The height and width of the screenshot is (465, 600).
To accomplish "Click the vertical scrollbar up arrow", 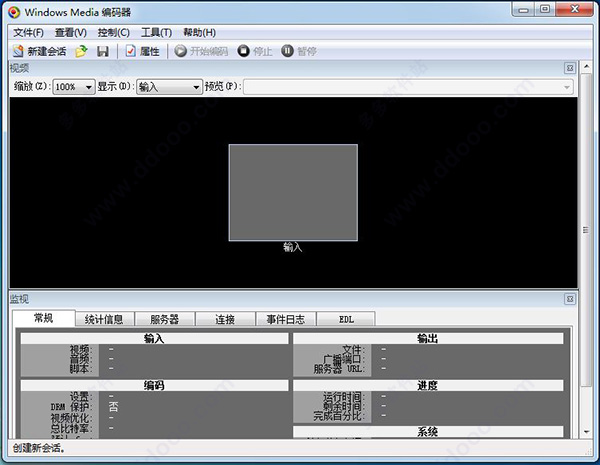I will click(x=586, y=67).
